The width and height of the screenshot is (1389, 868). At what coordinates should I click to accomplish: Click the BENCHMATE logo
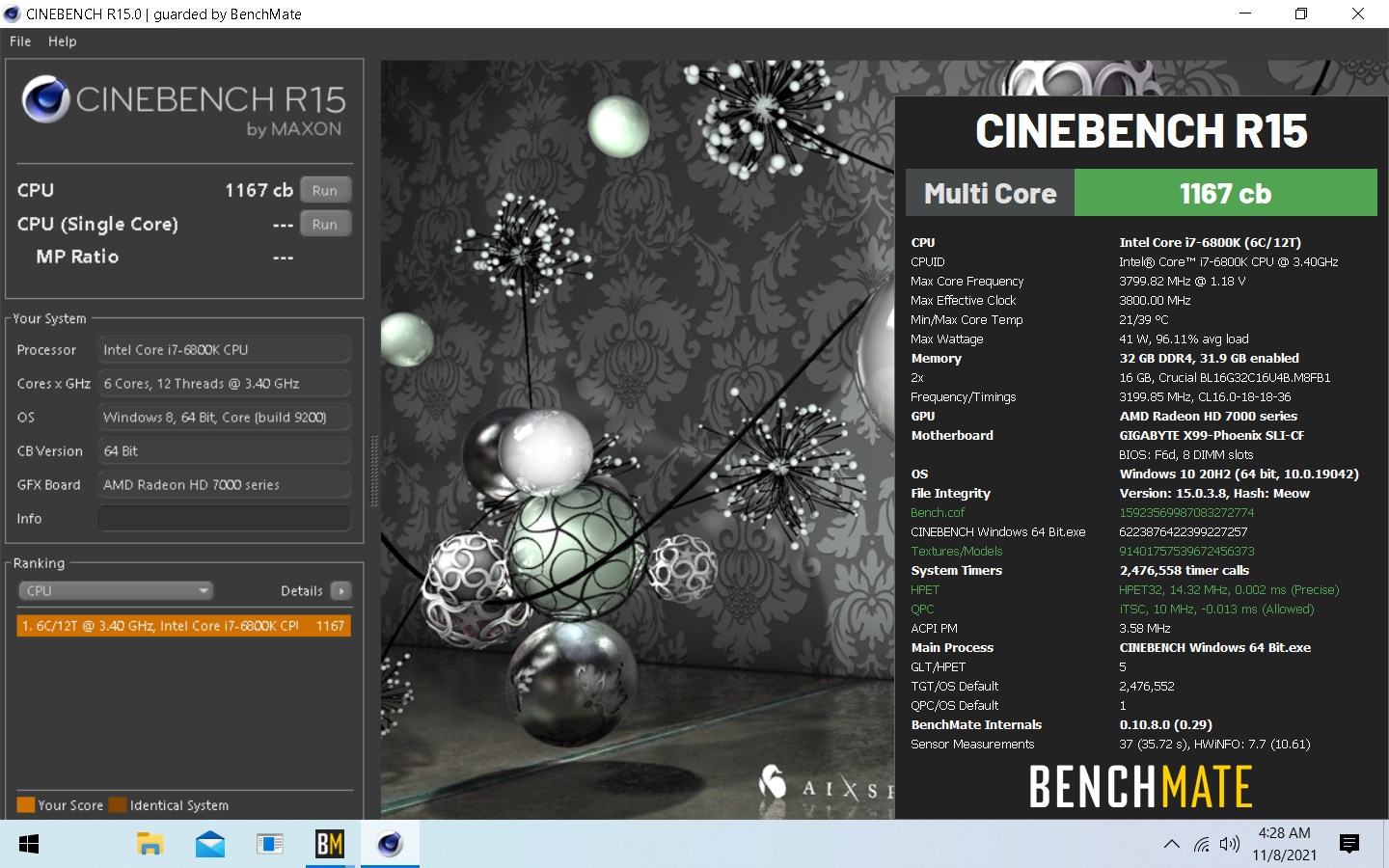[1141, 787]
